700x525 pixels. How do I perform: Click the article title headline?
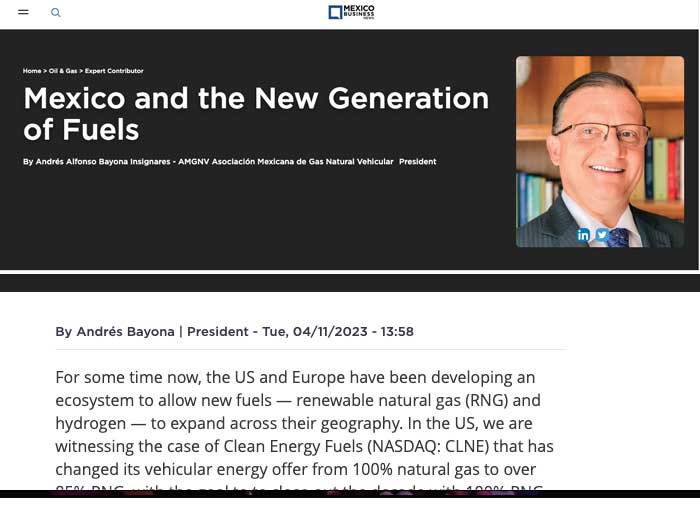256,114
